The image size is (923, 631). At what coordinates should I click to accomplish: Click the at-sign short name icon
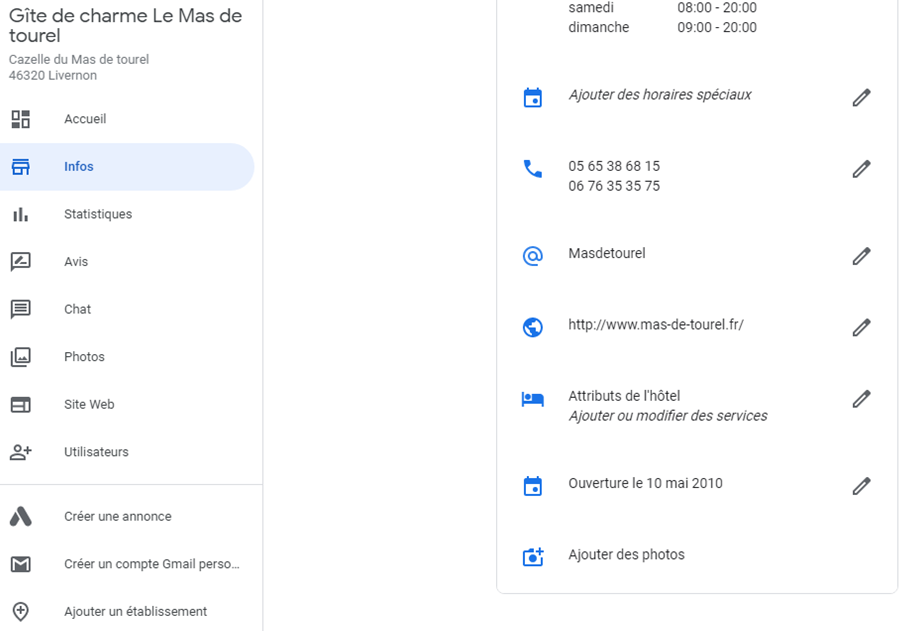(533, 256)
